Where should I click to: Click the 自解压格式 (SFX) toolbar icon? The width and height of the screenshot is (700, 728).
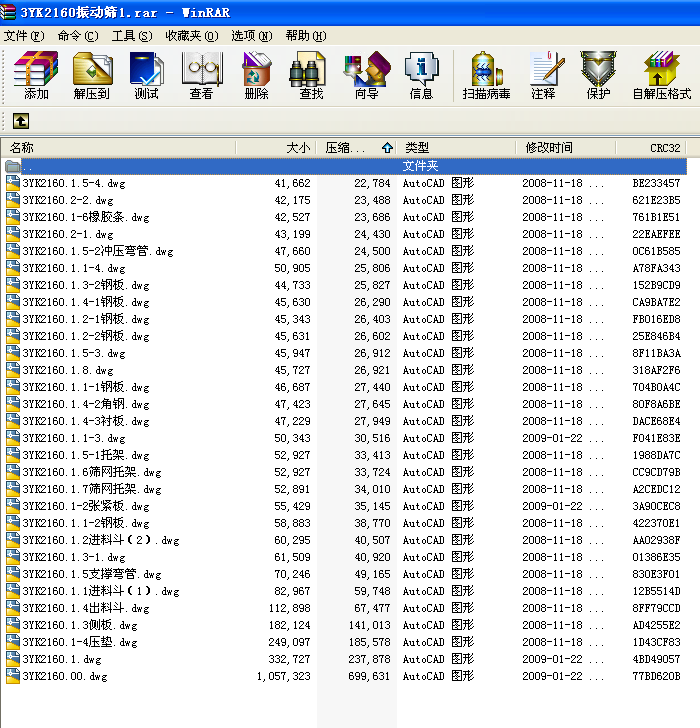point(662,76)
